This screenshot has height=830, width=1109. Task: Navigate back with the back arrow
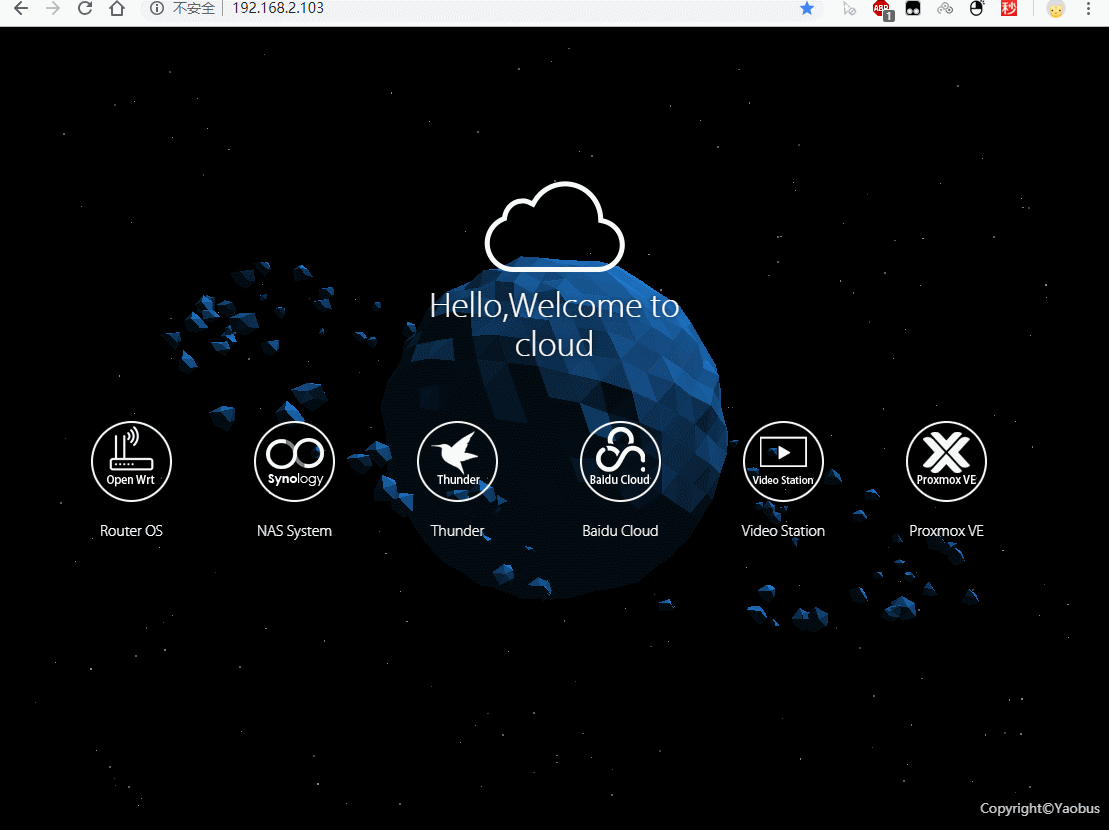pos(22,9)
